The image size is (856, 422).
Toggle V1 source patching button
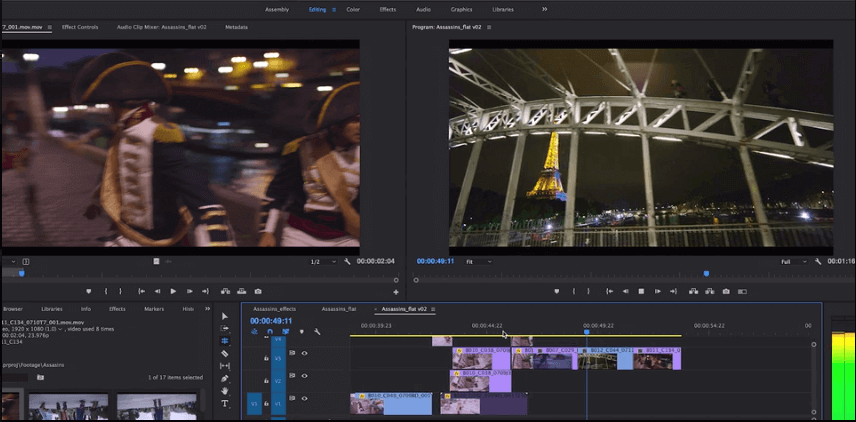[x=254, y=404]
